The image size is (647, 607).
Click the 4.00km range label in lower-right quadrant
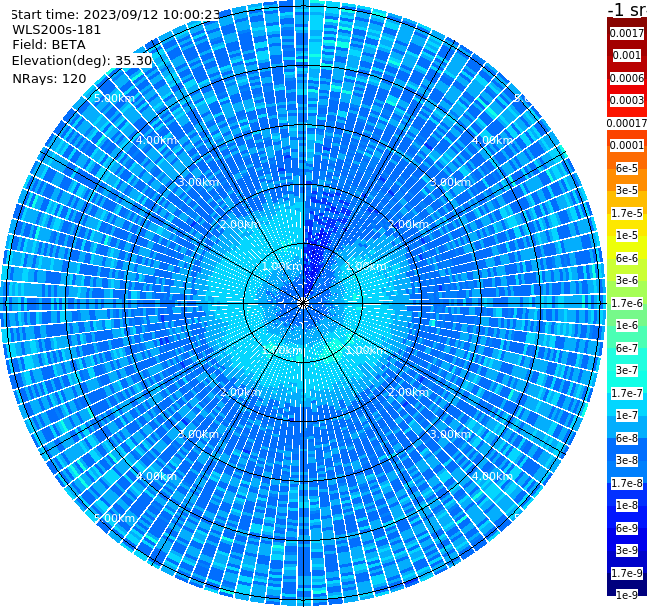(492, 476)
